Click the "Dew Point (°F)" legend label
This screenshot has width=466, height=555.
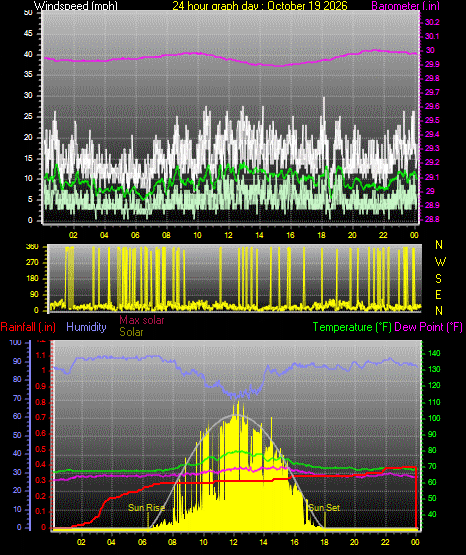coord(428,327)
